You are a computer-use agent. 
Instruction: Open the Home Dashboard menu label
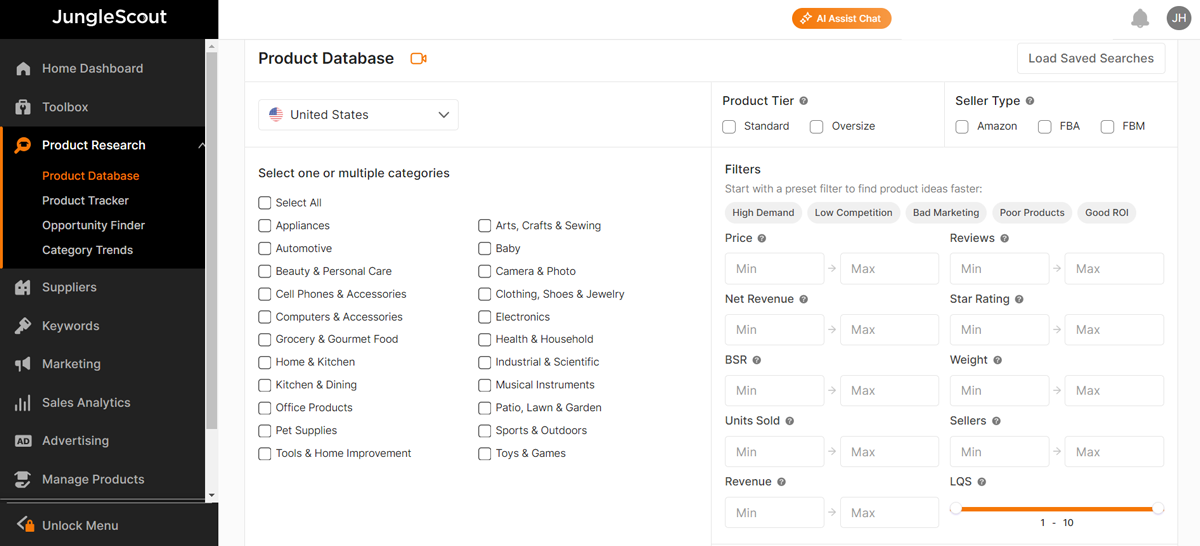click(x=93, y=69)
